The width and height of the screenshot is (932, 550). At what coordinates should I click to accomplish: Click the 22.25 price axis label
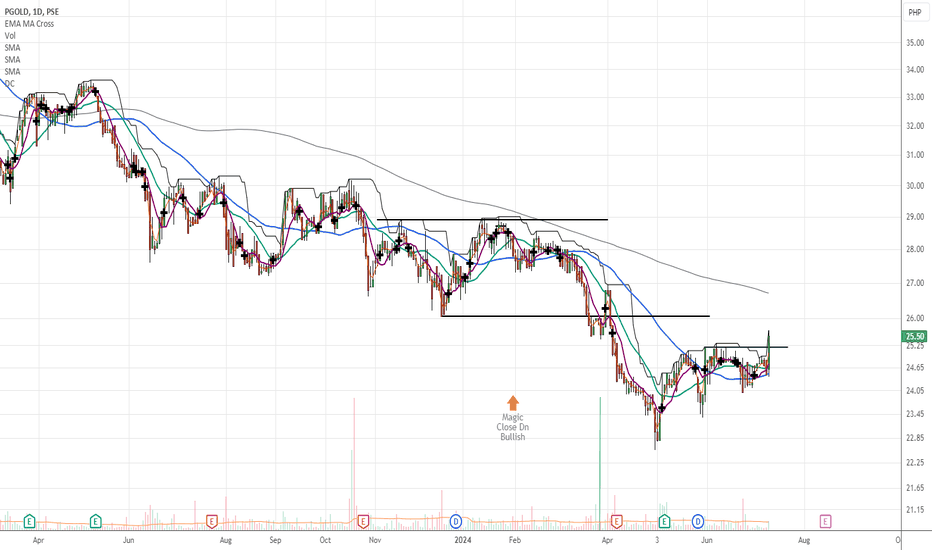[915, 463]
